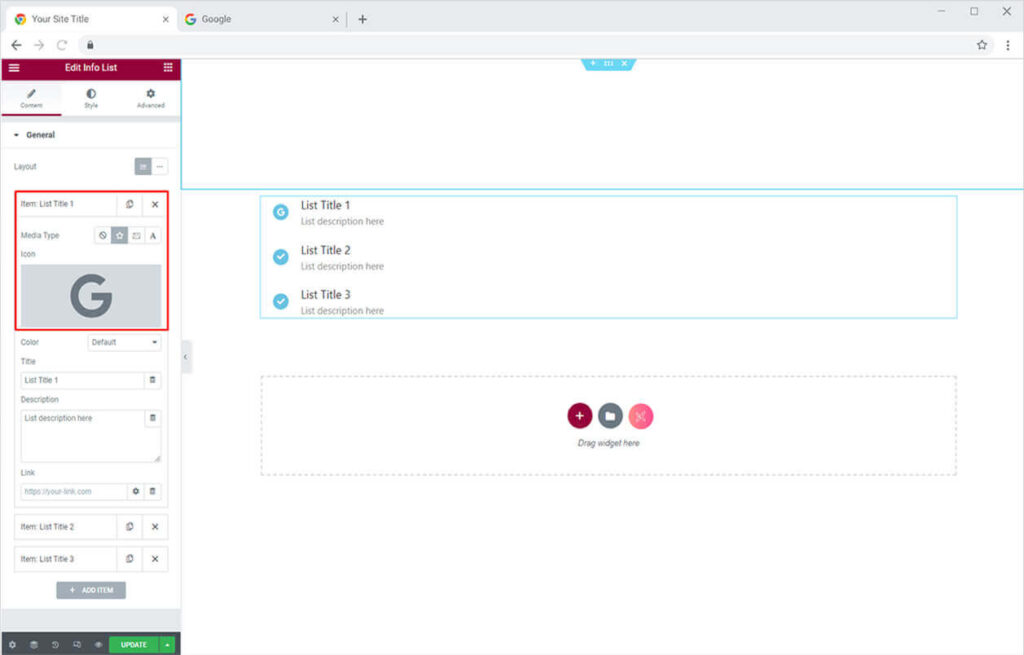Set media type to none
This screenshot has width=1024, height=655.
(102, 236)
